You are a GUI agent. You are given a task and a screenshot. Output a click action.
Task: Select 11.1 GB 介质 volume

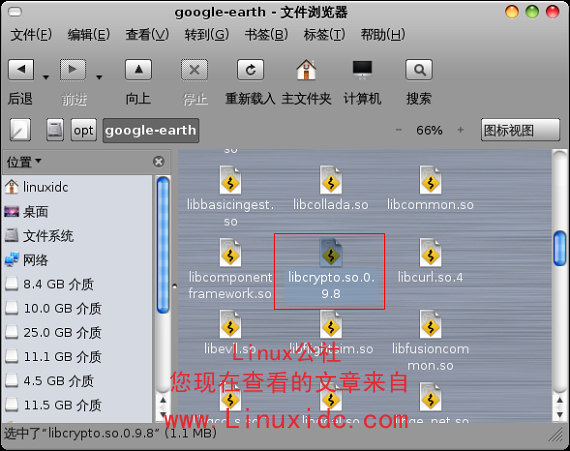[x=77, y=357]
